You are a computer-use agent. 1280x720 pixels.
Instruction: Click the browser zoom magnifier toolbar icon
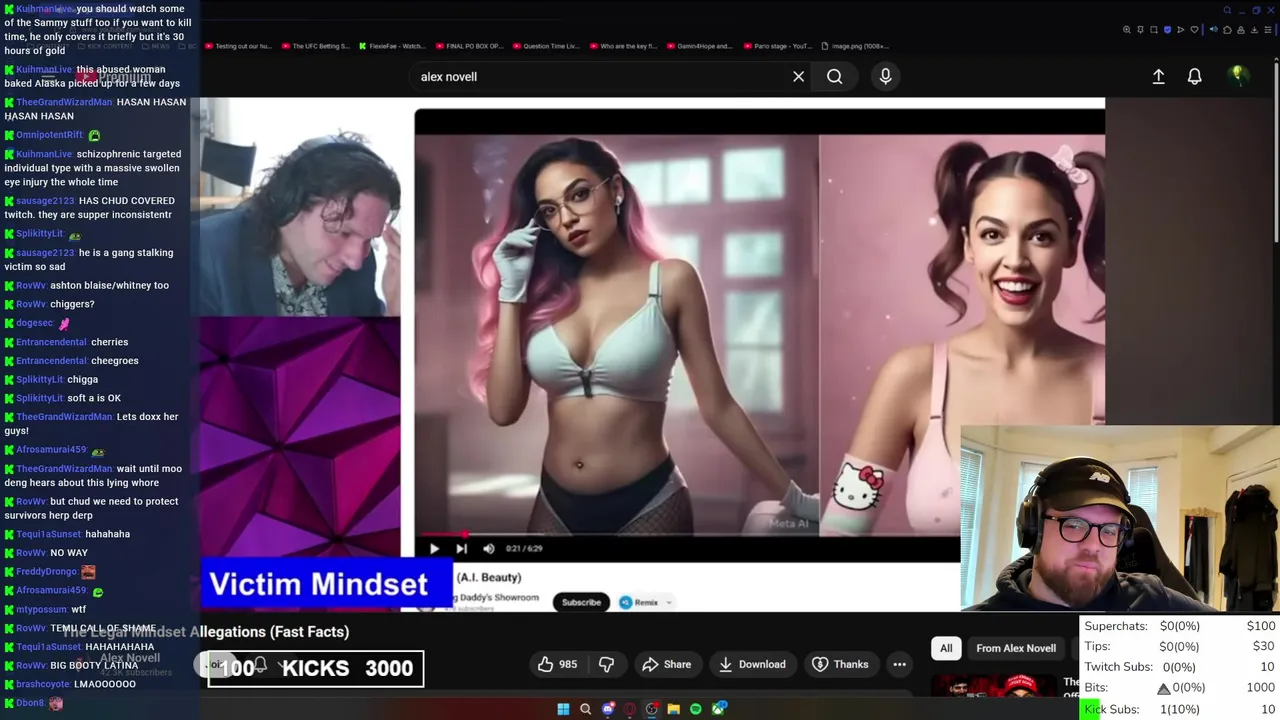tap(1127, 30)
